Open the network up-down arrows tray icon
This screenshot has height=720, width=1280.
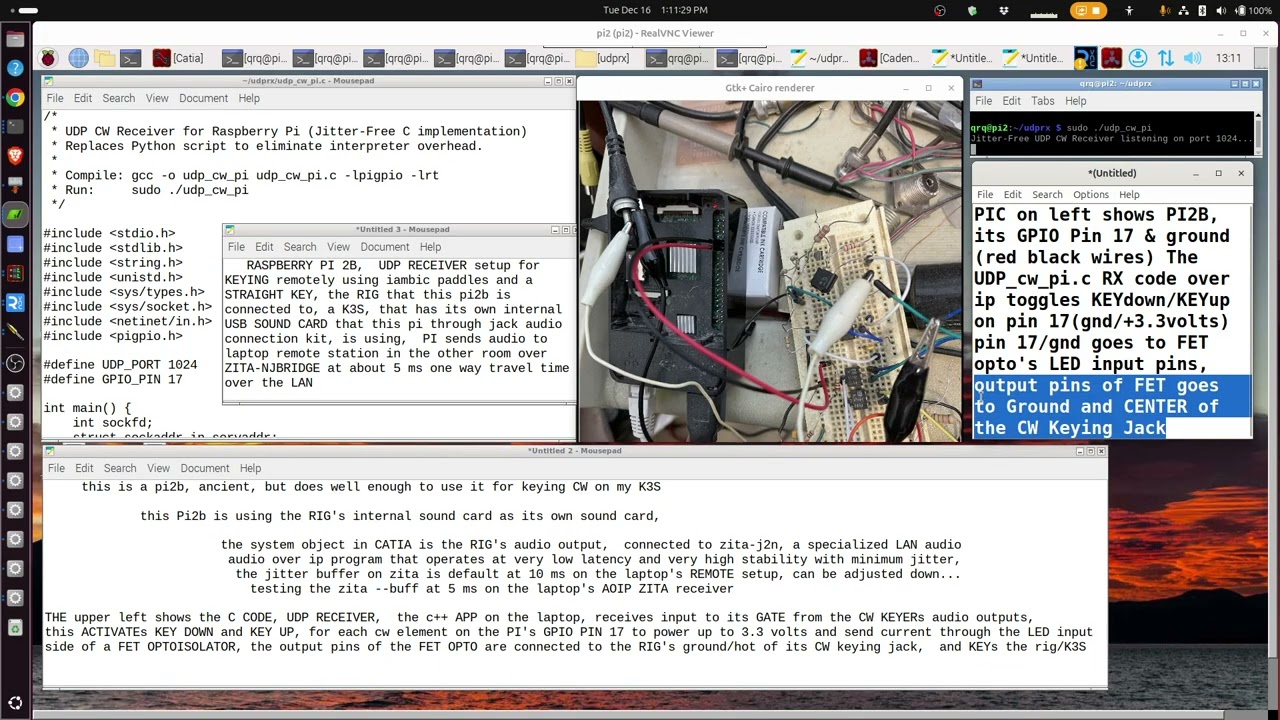(1165, 59)
